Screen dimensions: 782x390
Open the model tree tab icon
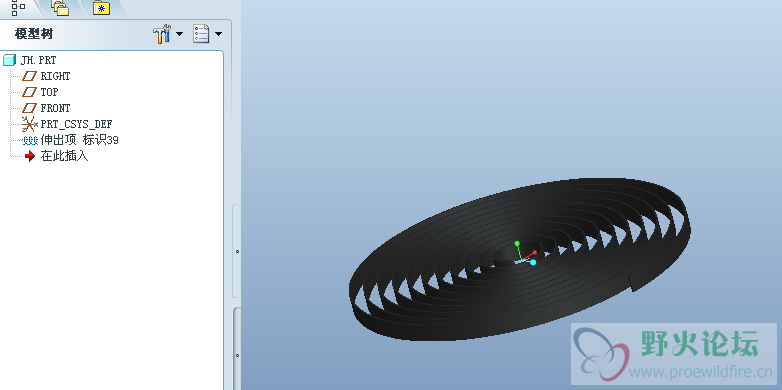[x=18, y=7]
